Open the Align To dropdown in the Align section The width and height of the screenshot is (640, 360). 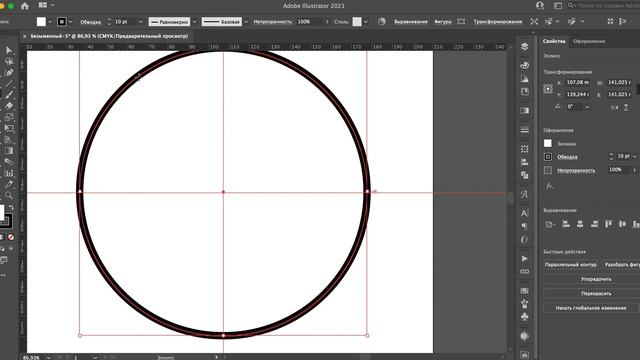tap(550, 224)
